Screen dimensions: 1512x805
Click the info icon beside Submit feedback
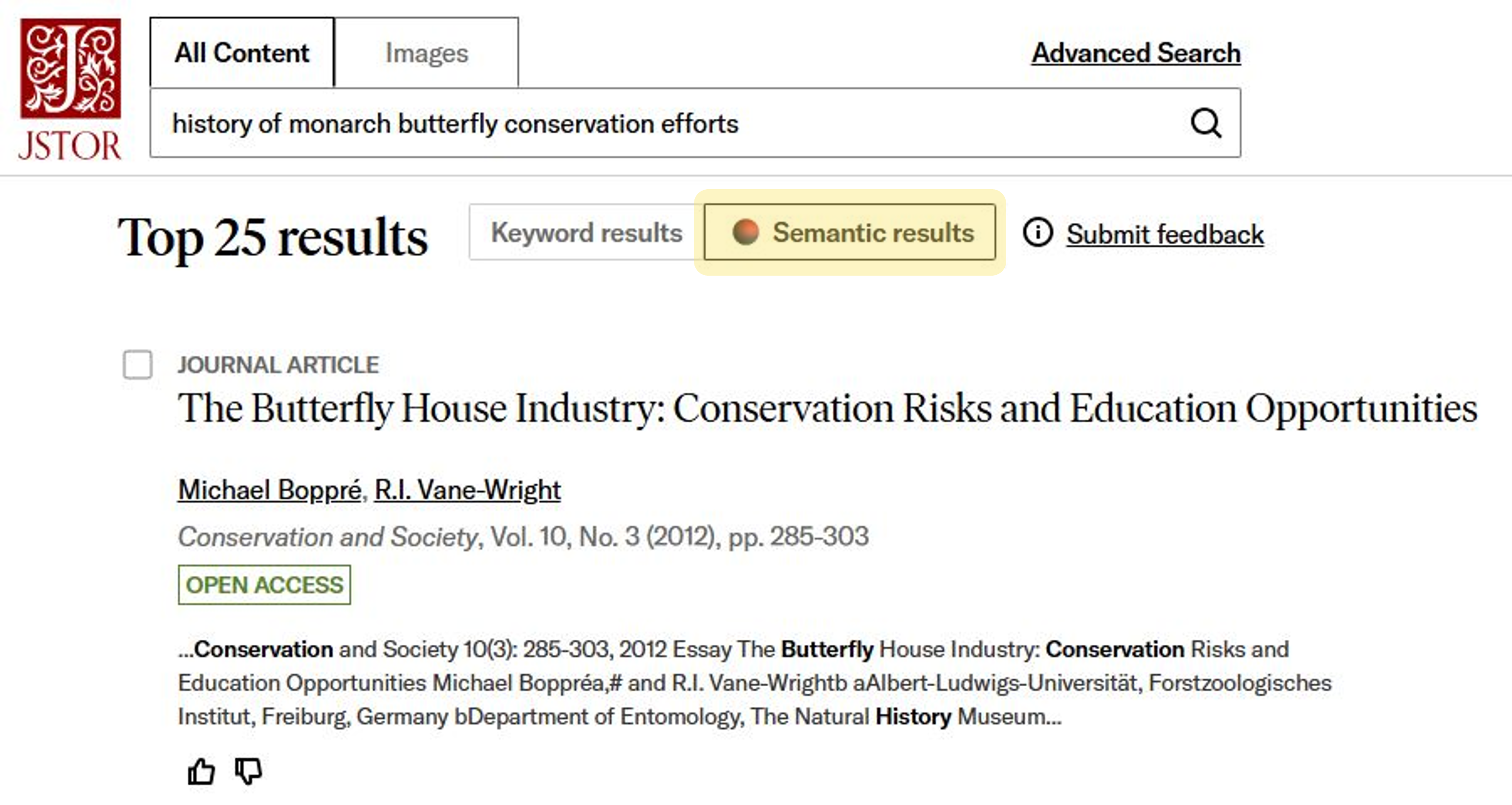(x=1037, y=233)
